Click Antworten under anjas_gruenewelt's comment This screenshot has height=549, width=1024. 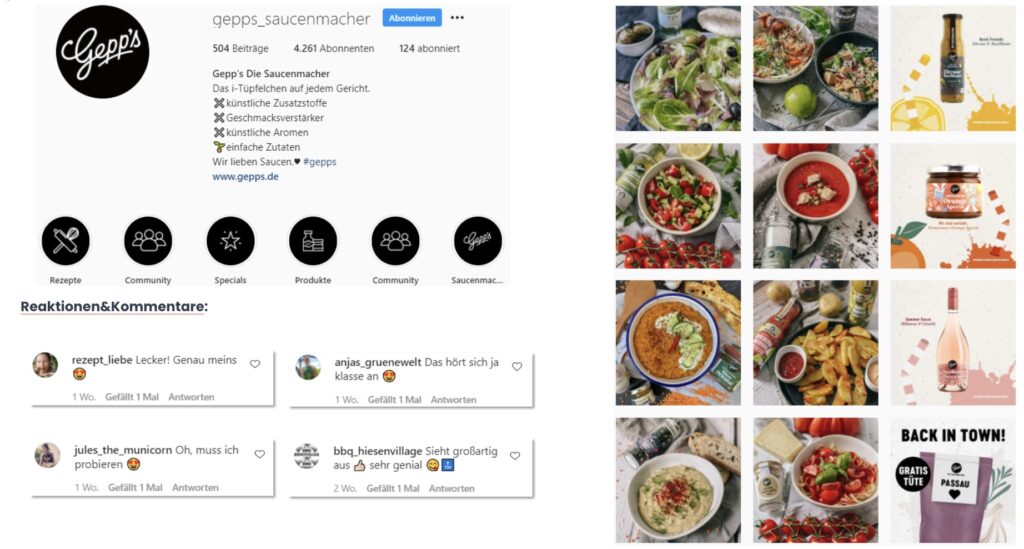(x=453, y=400)
